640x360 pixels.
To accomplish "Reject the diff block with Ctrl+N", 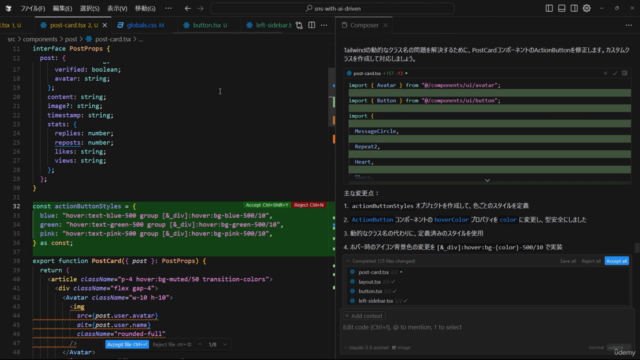I will pos(309,205).
